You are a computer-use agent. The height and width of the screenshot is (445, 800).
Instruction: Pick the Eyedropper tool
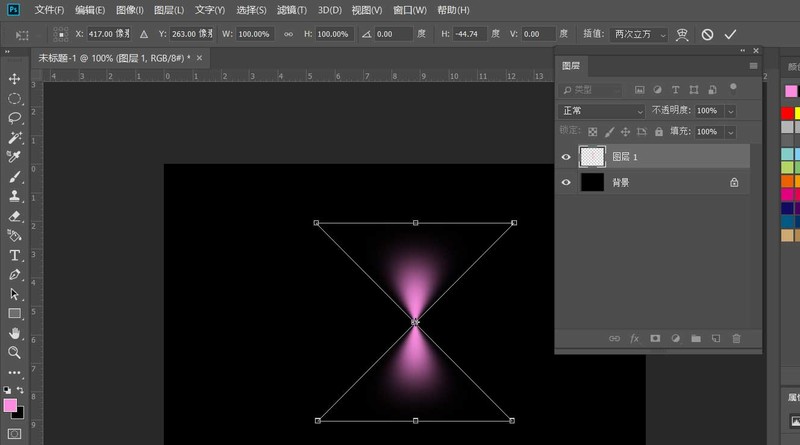point(14,157)
